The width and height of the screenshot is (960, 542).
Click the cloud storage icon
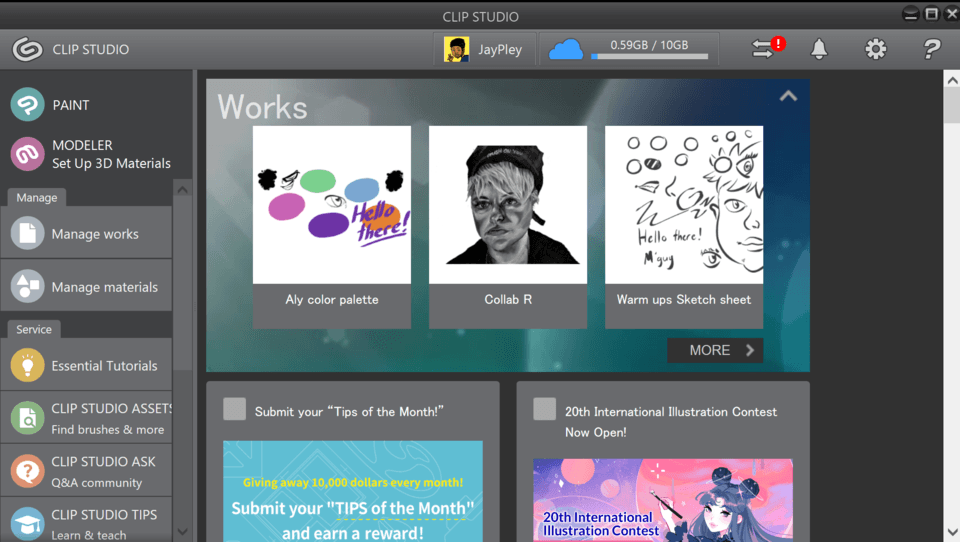point(565,49)
